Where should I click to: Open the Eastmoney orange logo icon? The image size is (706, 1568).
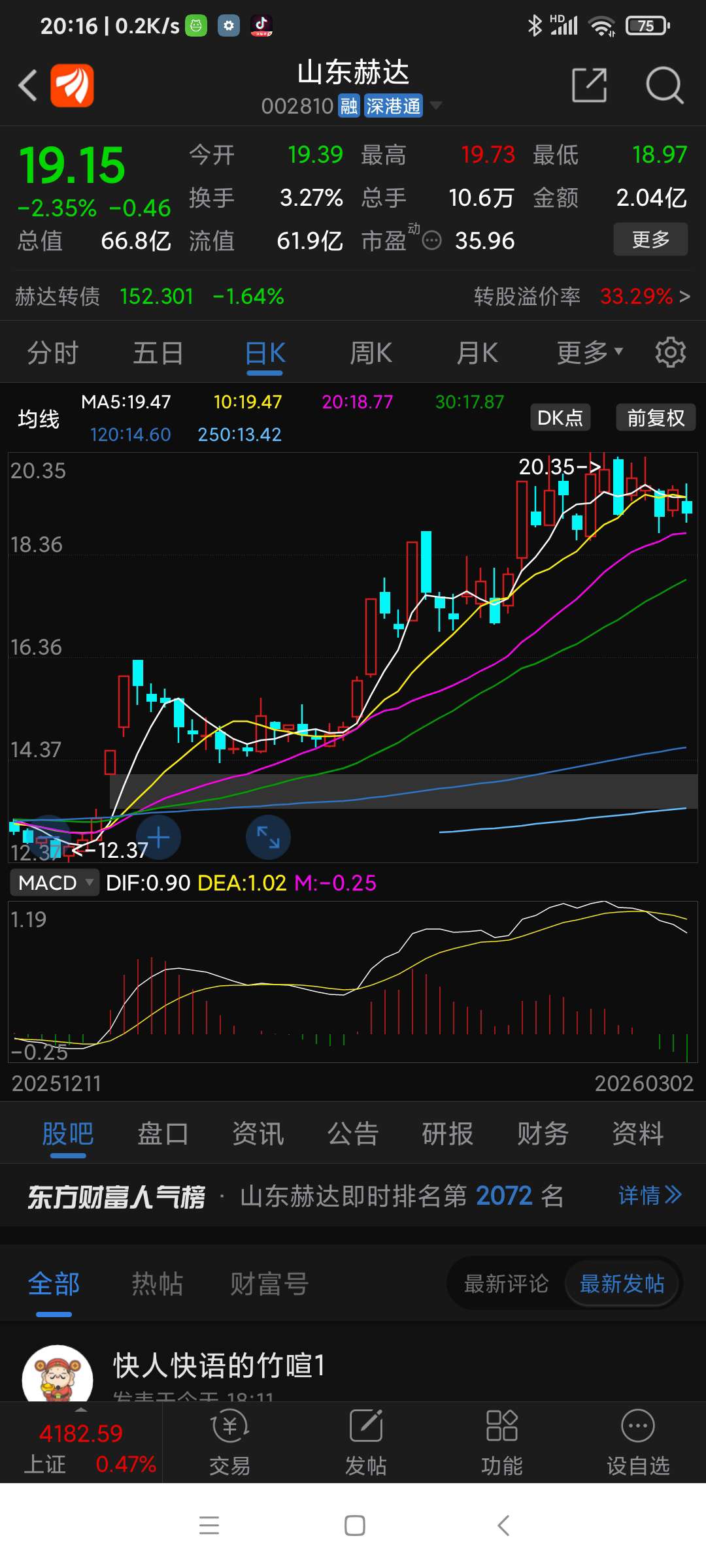pos(73,85)
